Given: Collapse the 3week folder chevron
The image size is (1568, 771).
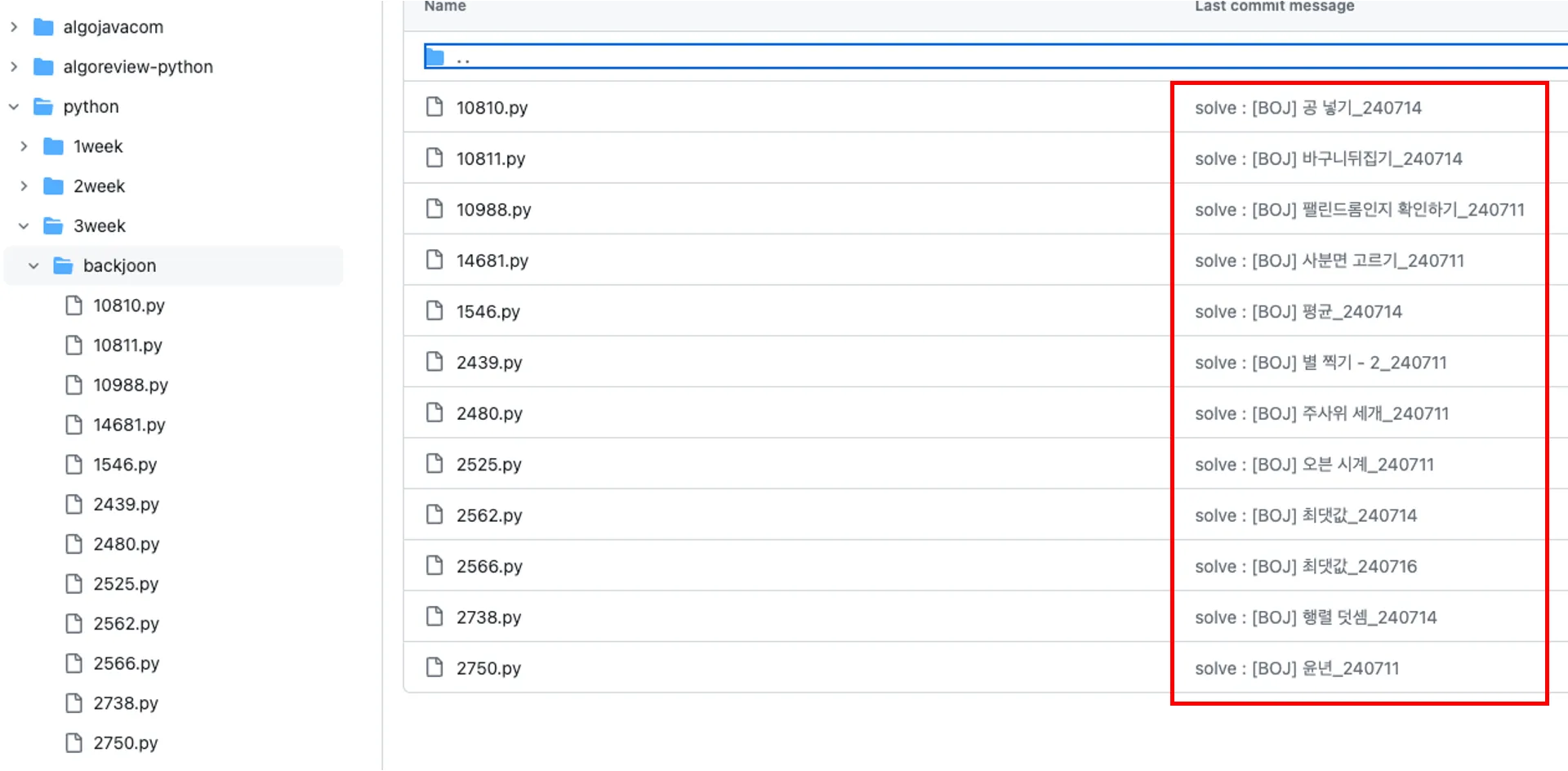Looking at the screenshot, I should tap(24, 226).
